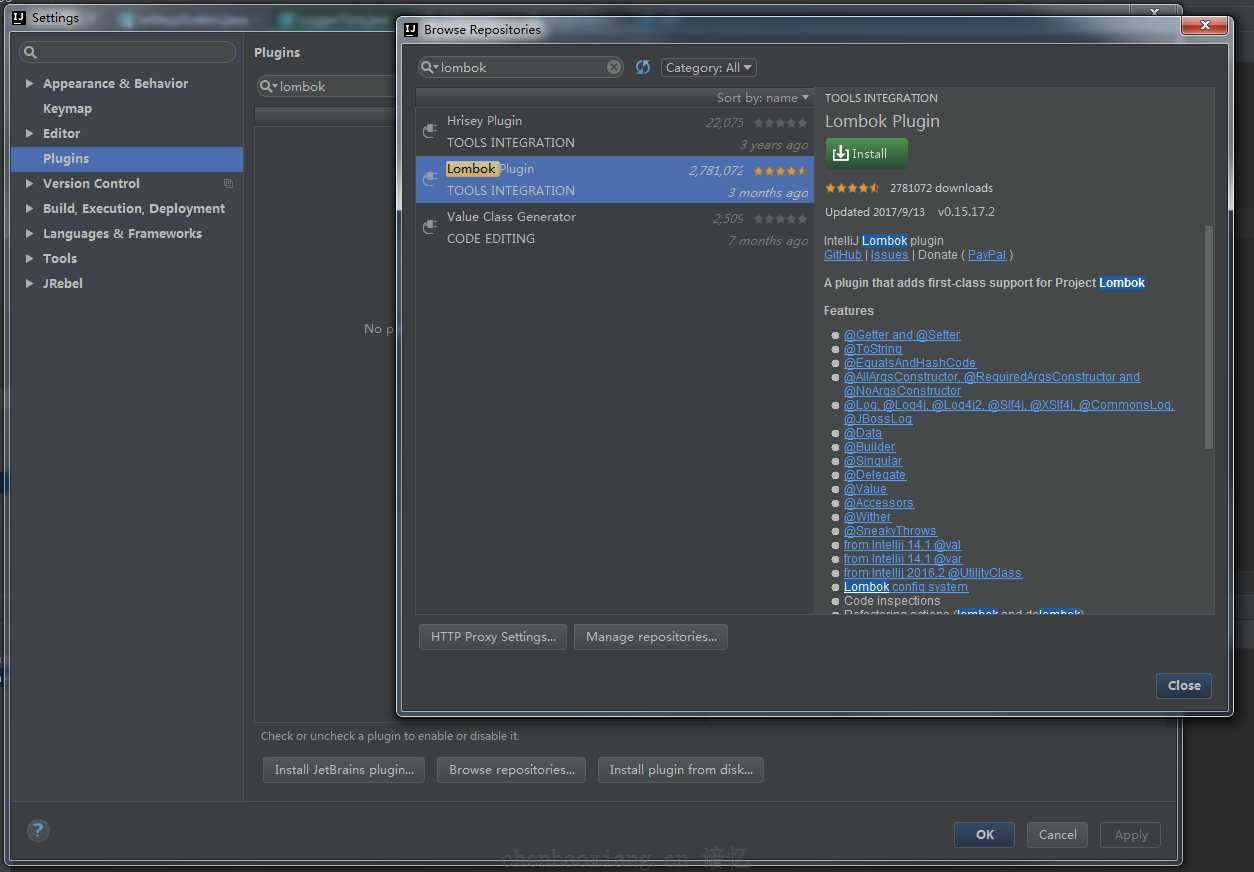Close the Browse Repositories dialog
The width and height of the screenshot is (1254, 872).
1184,685
